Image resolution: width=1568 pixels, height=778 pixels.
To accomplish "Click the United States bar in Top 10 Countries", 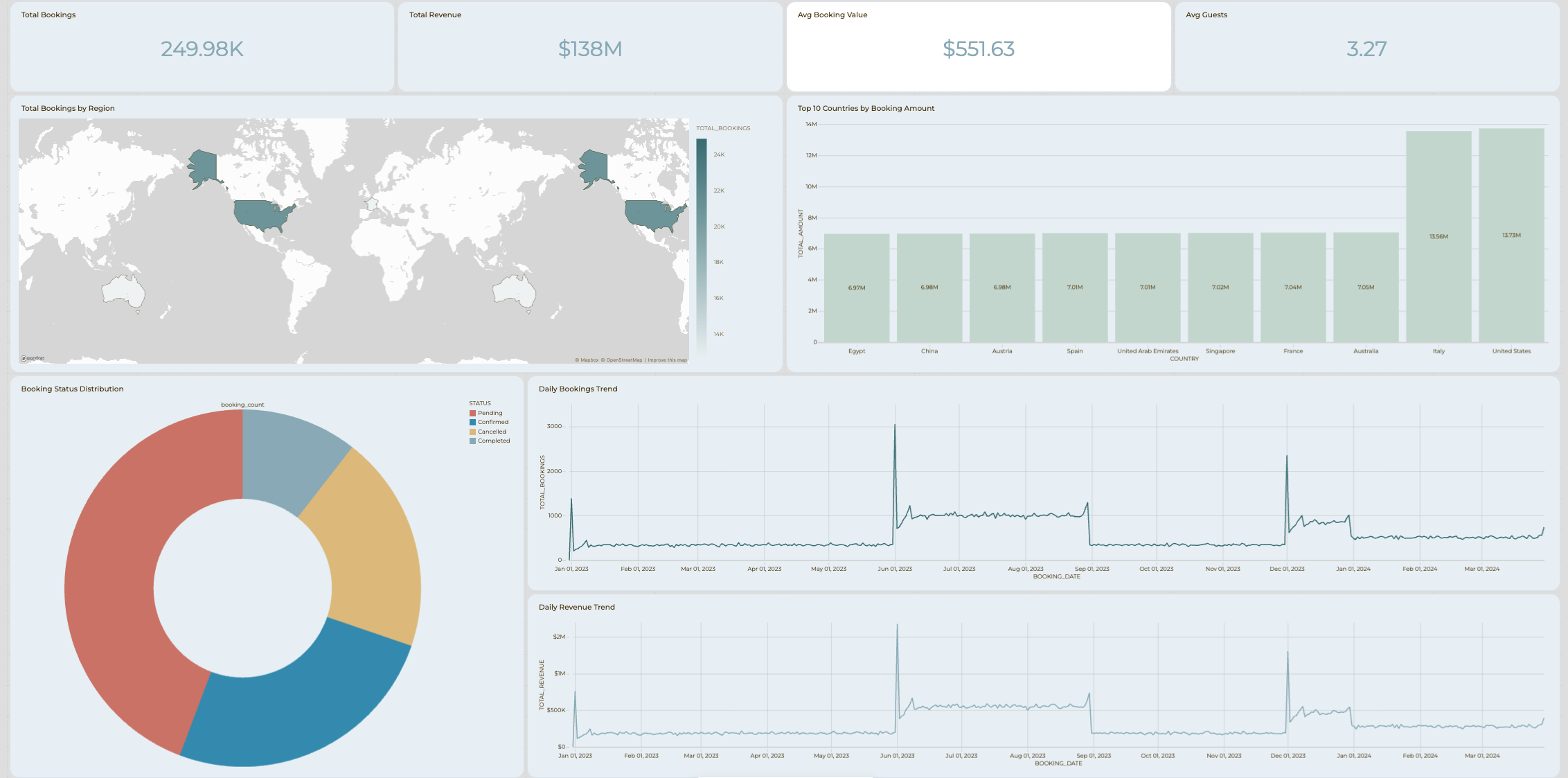I will (x=1511, y=235).
